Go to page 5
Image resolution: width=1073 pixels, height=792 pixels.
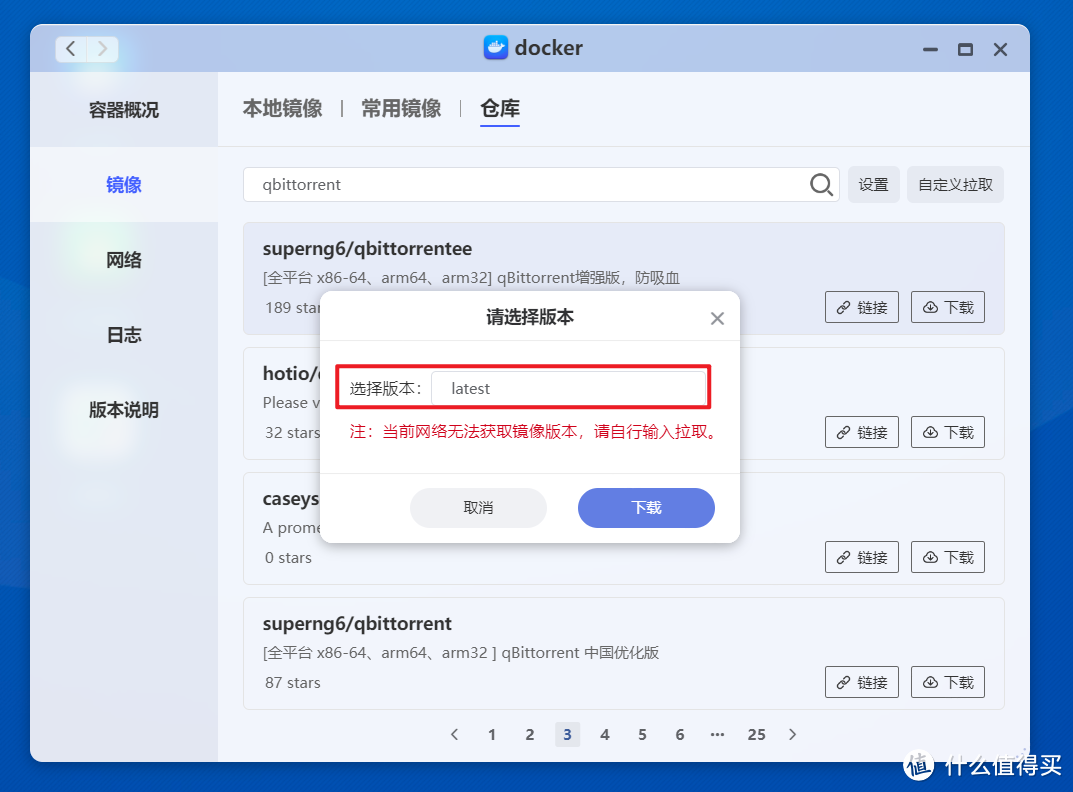tap(642, 734)
